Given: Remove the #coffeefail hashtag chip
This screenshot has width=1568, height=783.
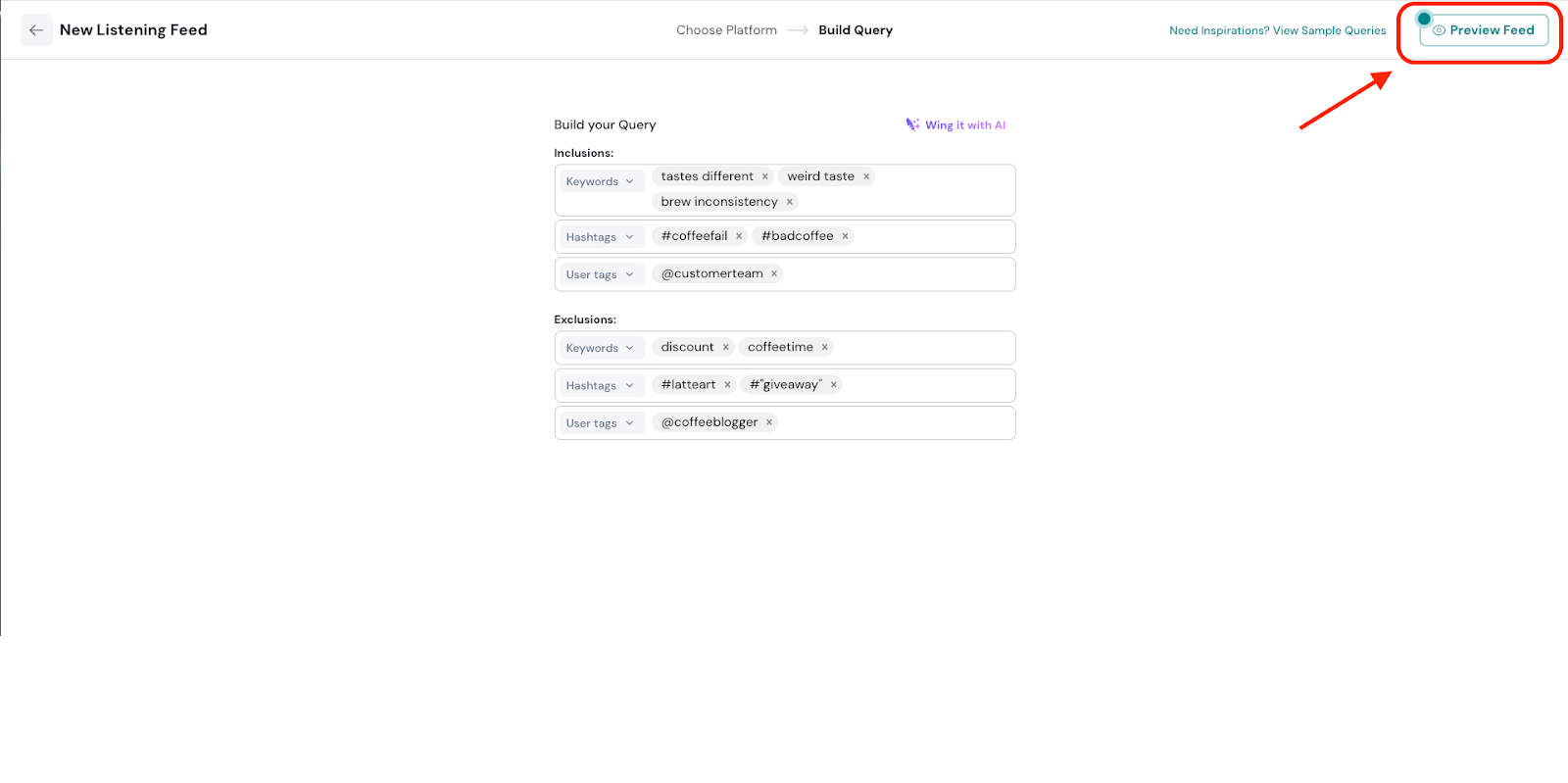Looking at the screenshot, I should [x=739, y=236].
